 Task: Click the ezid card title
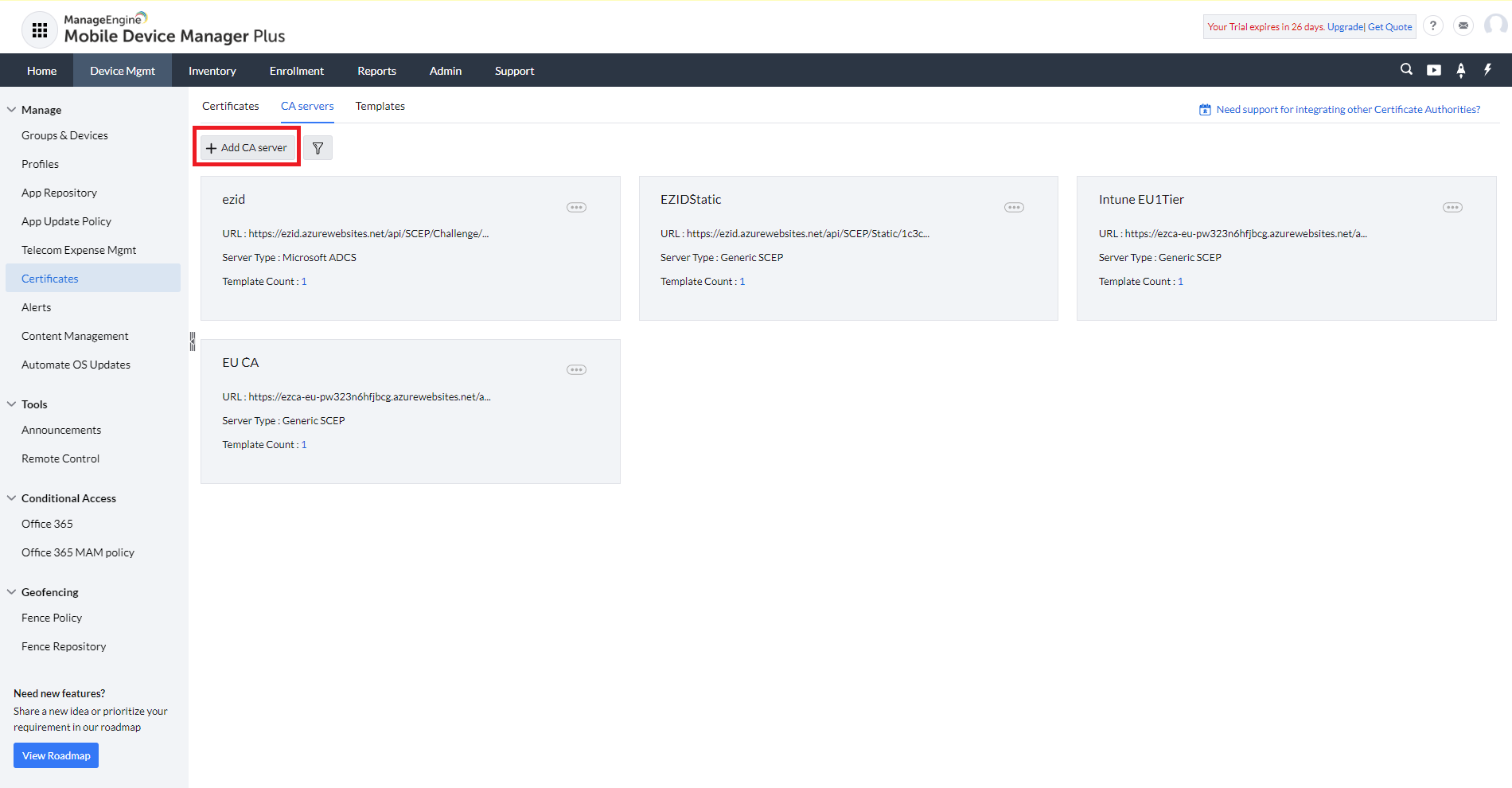(x=233, y=200)
